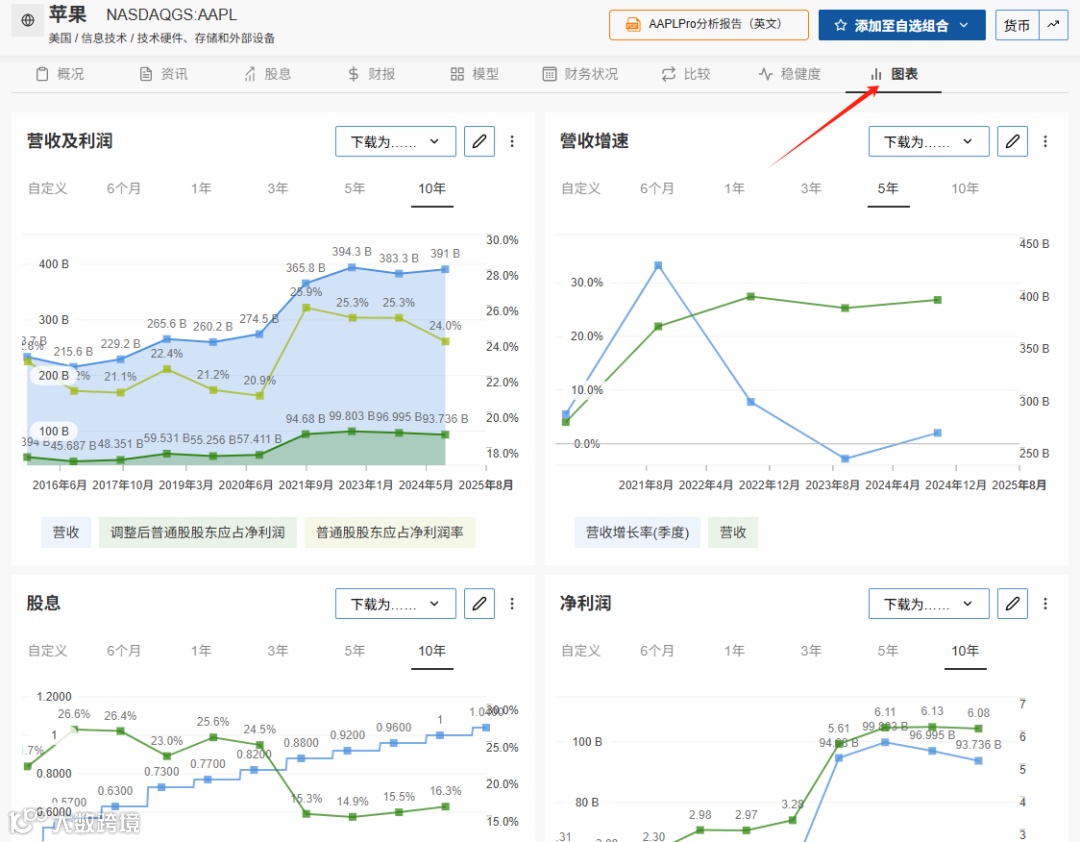Image resolution: width=1080 pixels, height=842 pixels.
Task: Click the pencil edit icon in 净利润 panel
Action: click(1012, 604)
